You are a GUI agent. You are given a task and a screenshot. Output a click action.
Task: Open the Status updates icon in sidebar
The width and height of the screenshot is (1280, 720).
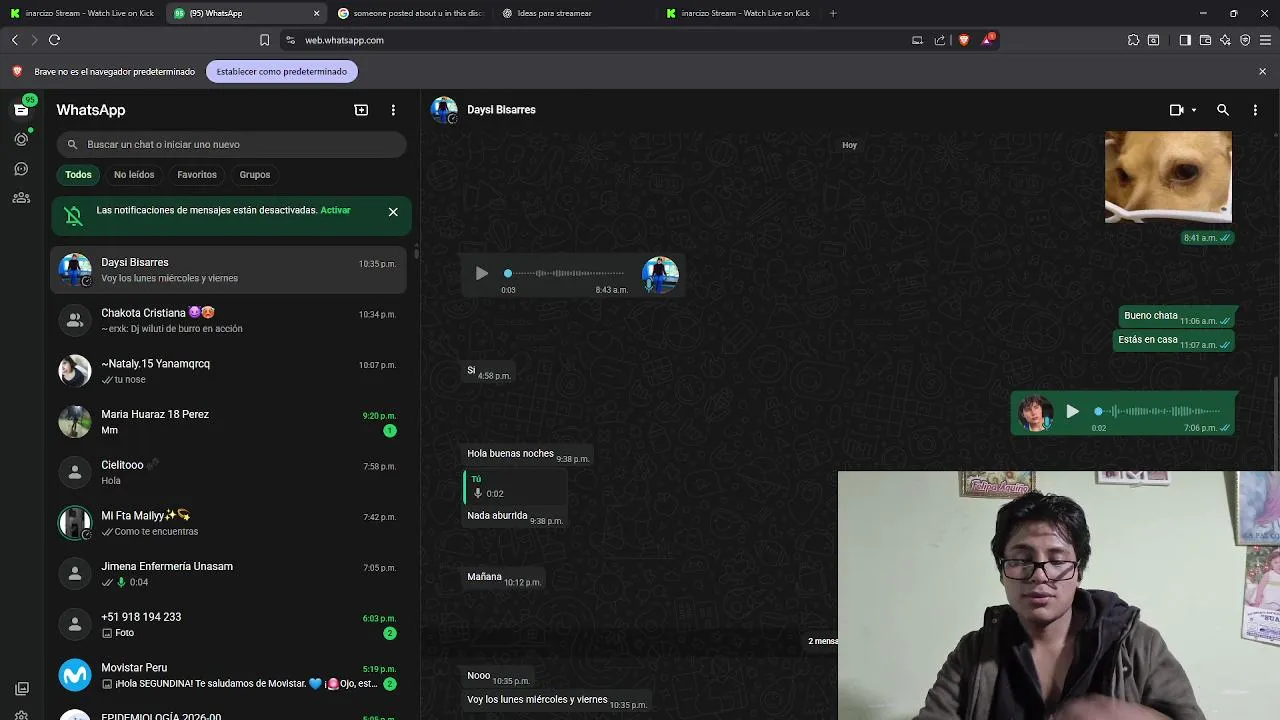point(21,139)
